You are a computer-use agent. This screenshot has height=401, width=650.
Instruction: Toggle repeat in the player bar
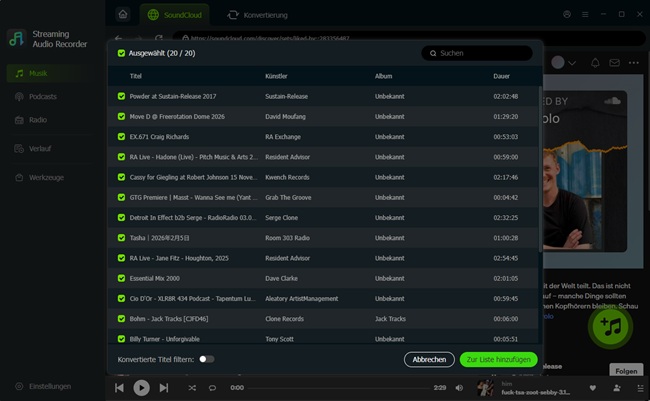coord(212,388)
